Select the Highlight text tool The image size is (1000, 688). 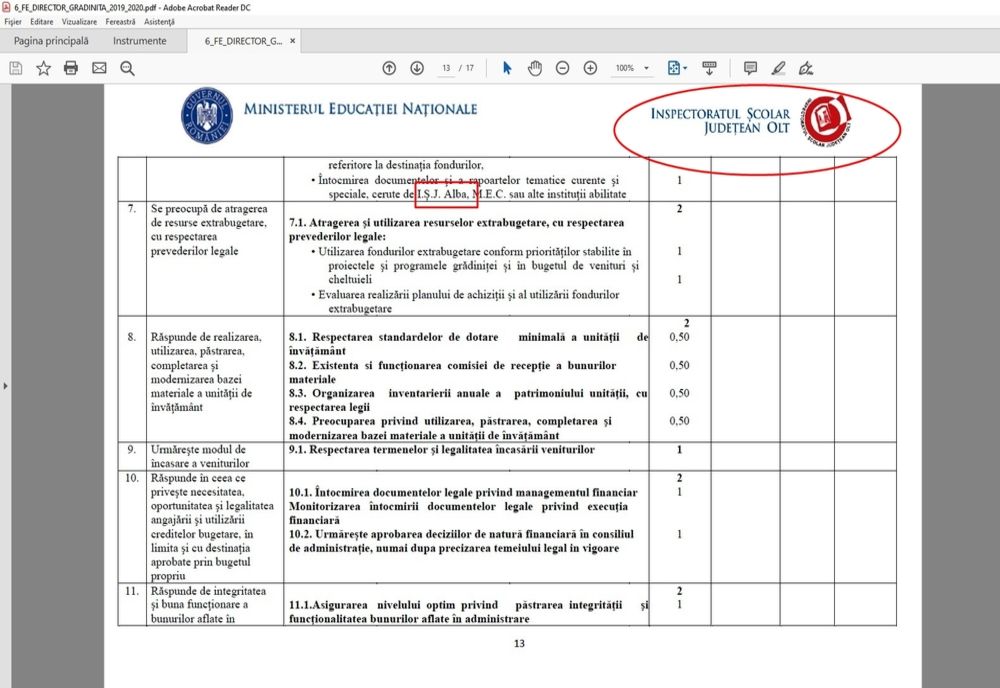click(x=779, y=68)
